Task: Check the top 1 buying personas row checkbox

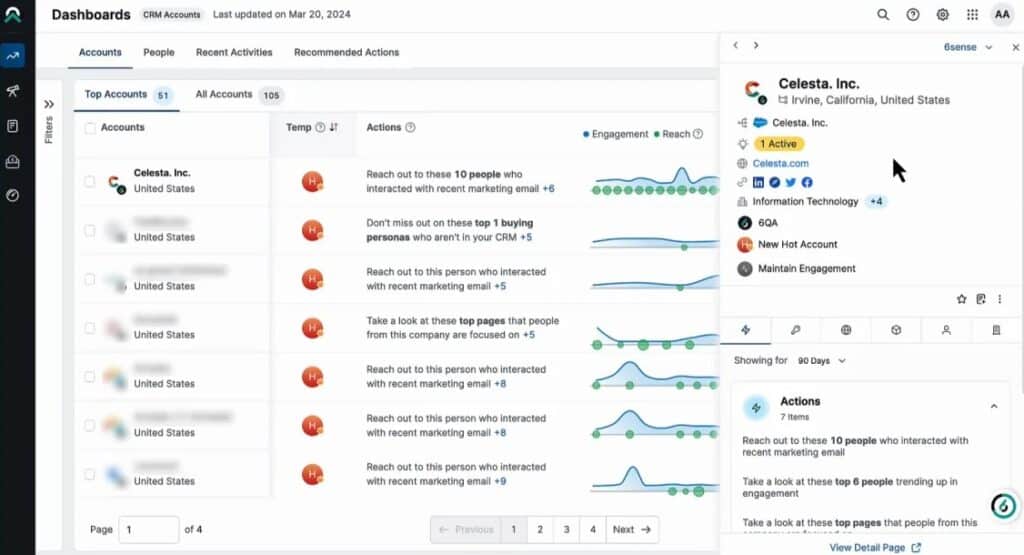Action: click(90, 230)
